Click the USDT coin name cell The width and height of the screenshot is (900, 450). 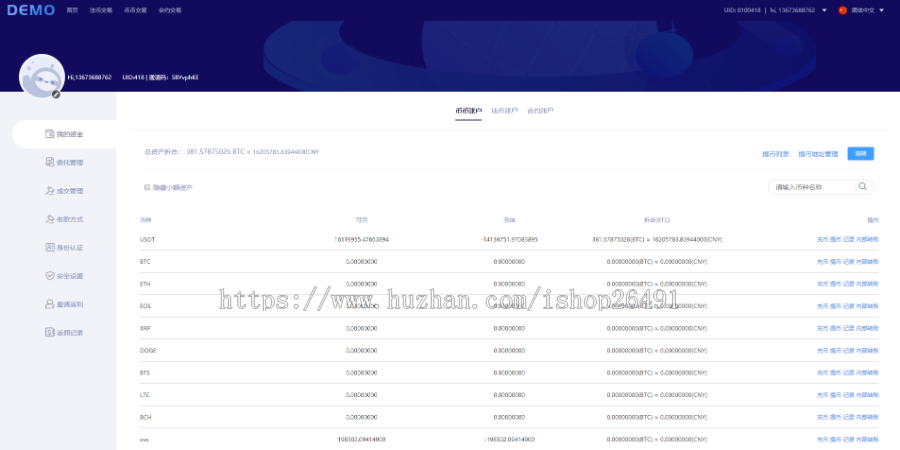(147, 239)
